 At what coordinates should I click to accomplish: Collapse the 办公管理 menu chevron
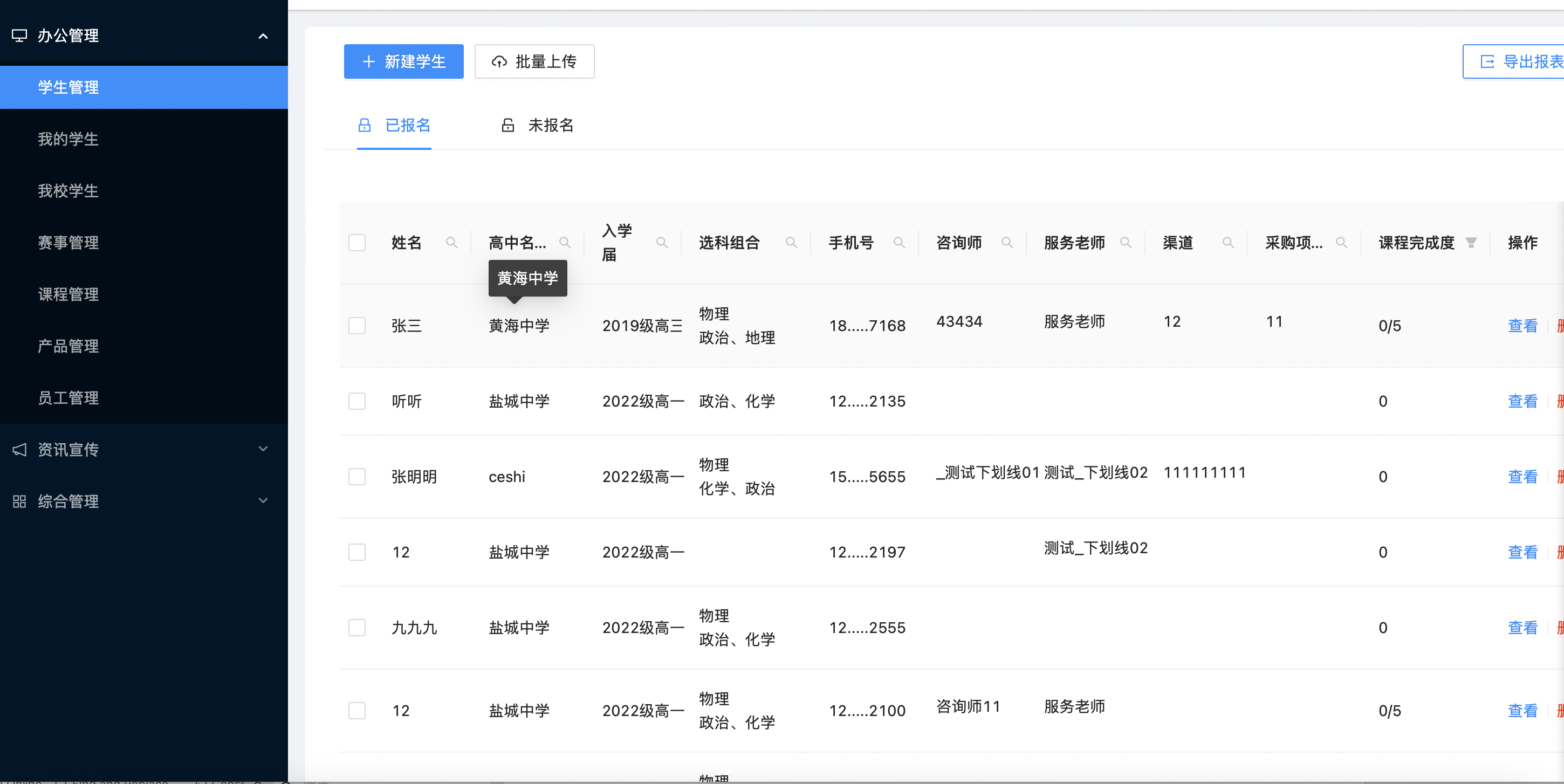coord(263,37)
